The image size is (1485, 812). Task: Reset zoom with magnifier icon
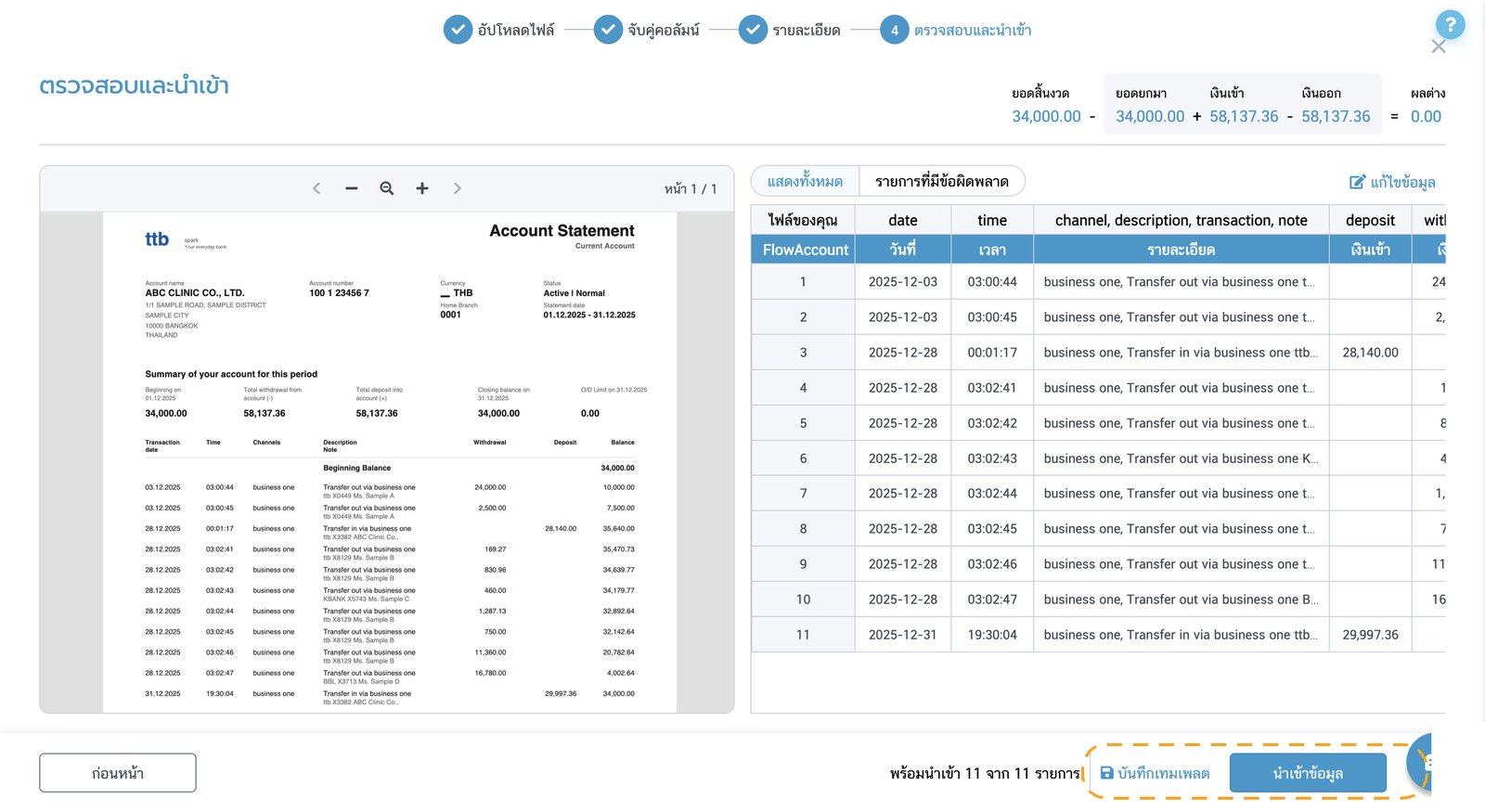click(x=387, y=188)
